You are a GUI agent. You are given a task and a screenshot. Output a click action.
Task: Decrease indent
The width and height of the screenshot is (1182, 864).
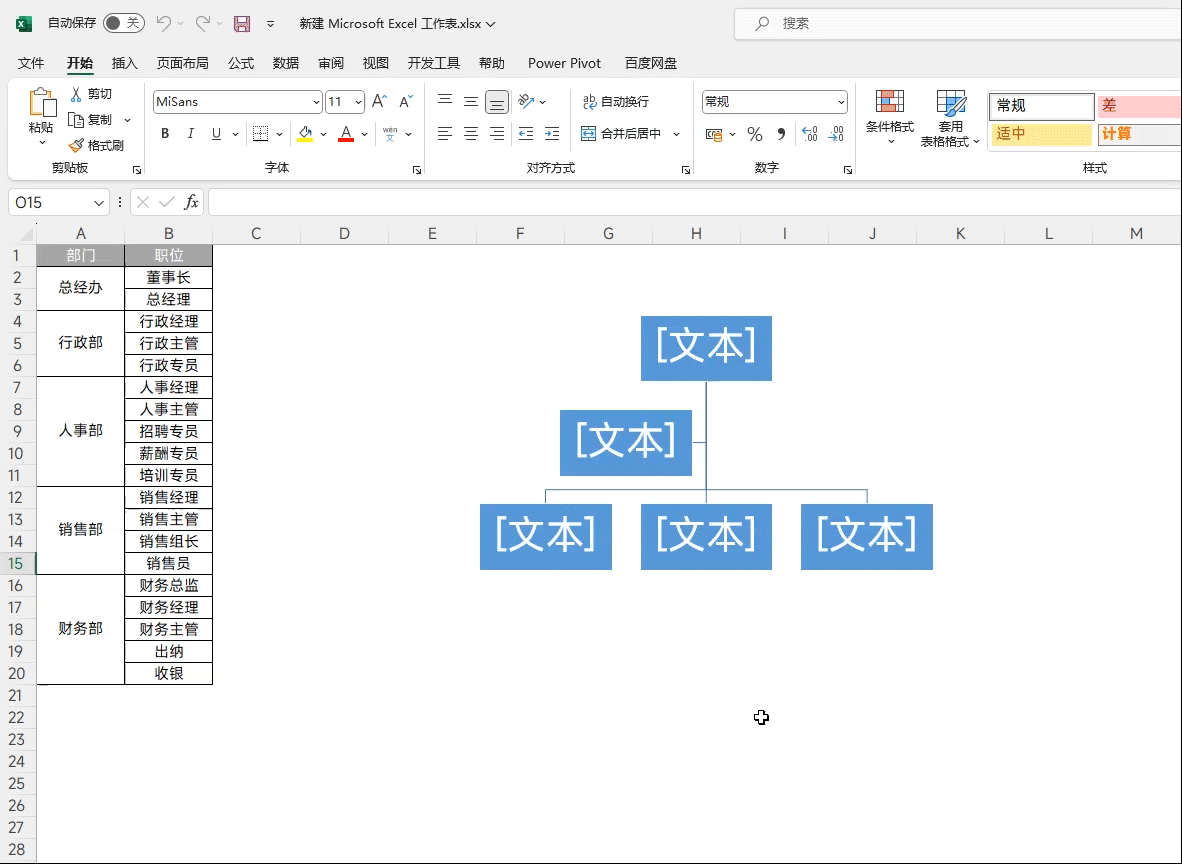[x=526, y=133]
